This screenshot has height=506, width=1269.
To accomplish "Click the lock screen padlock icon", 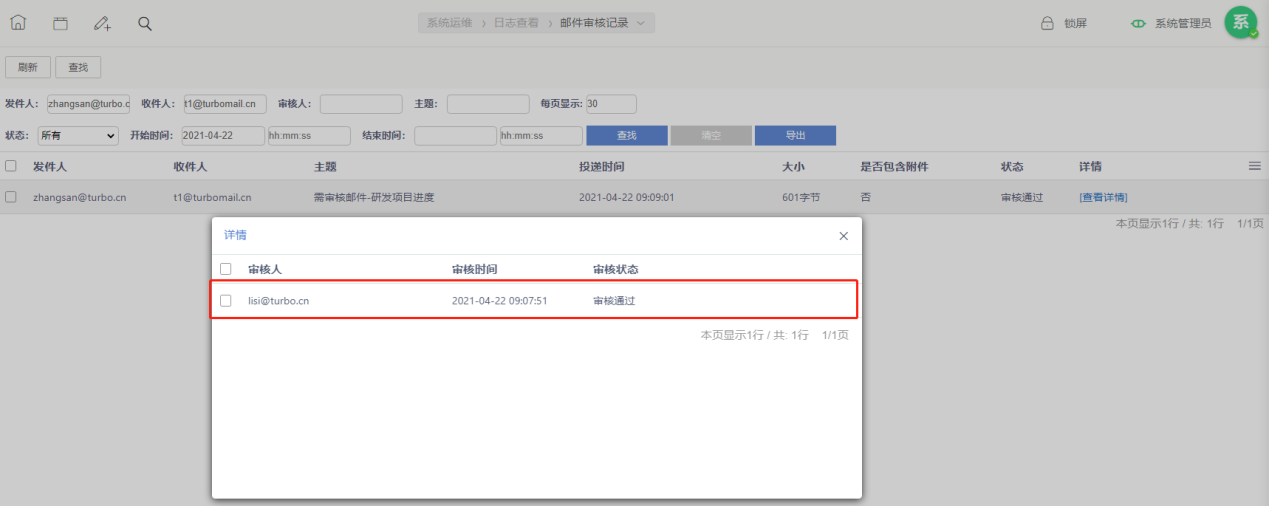I will (x=1047, y=23).
